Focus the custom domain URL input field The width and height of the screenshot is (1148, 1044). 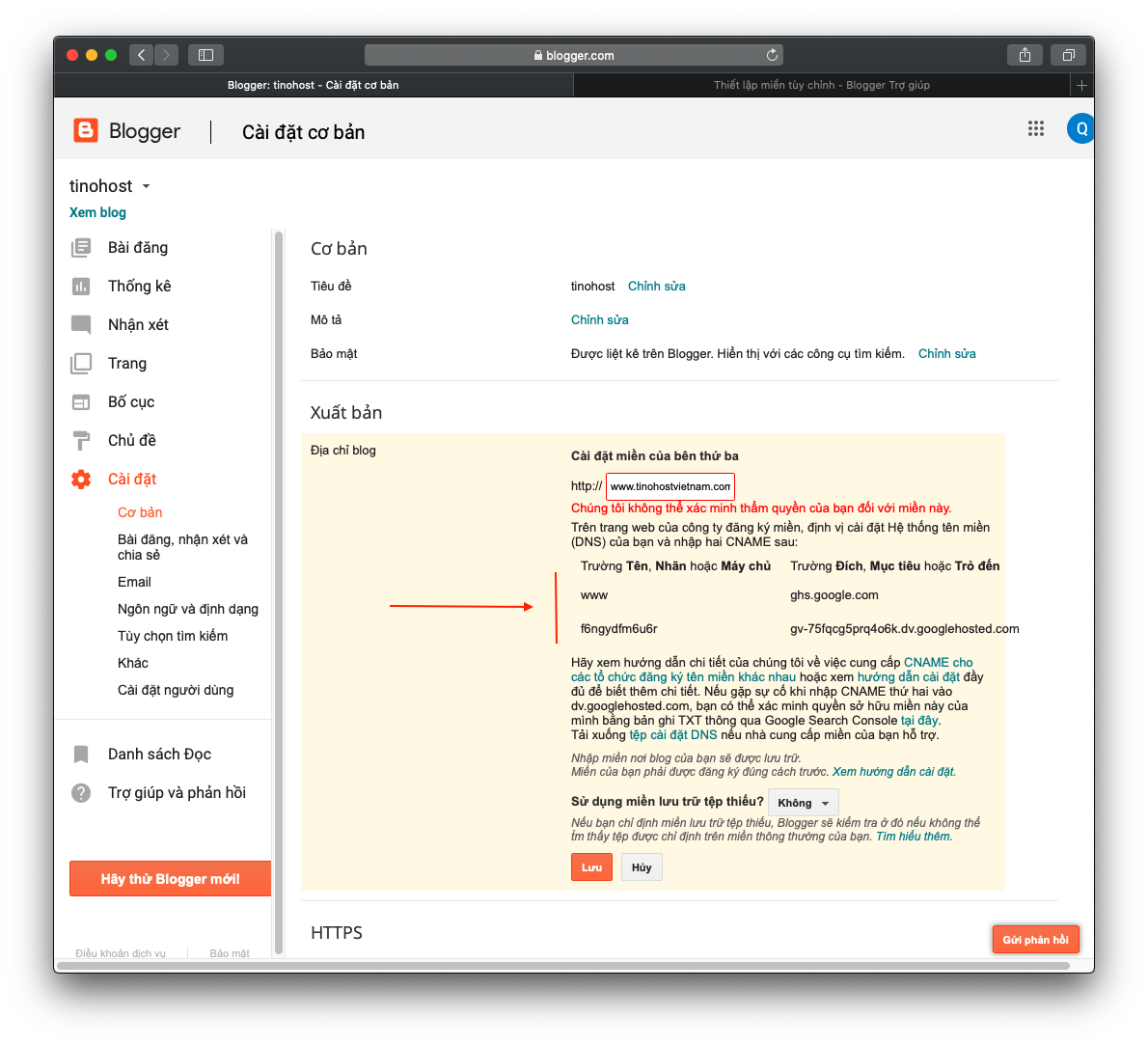[670, 487]
